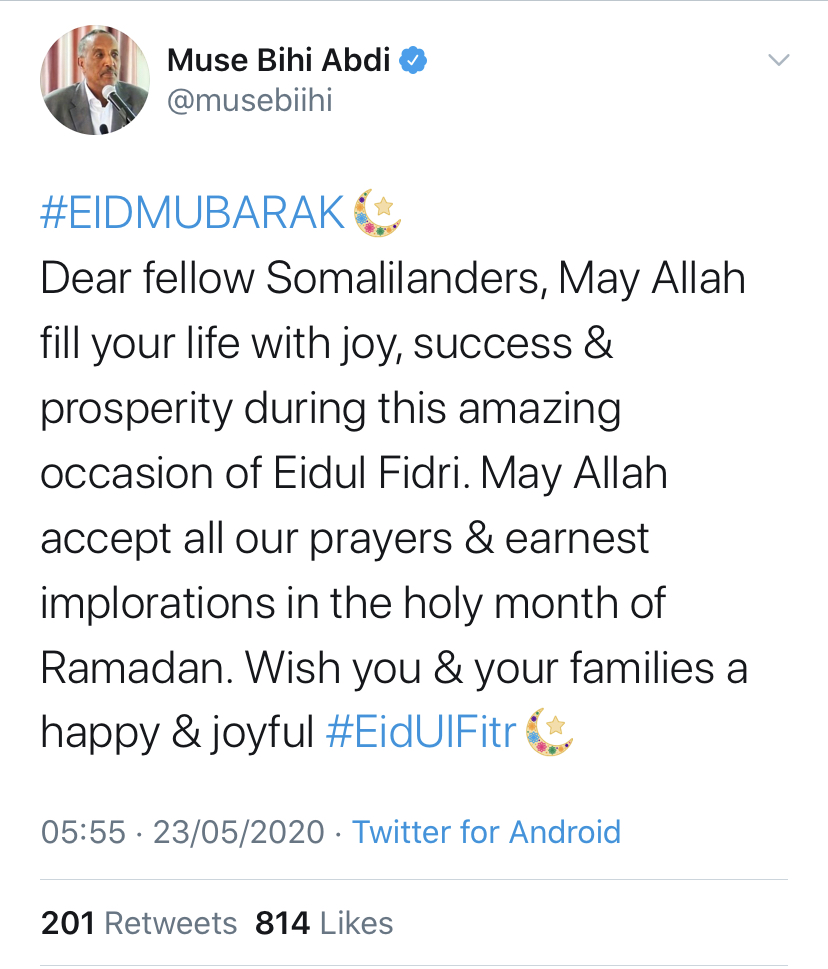Click the blue verified badge
Screen dimensions: 828x969
(x=414, y=61)
